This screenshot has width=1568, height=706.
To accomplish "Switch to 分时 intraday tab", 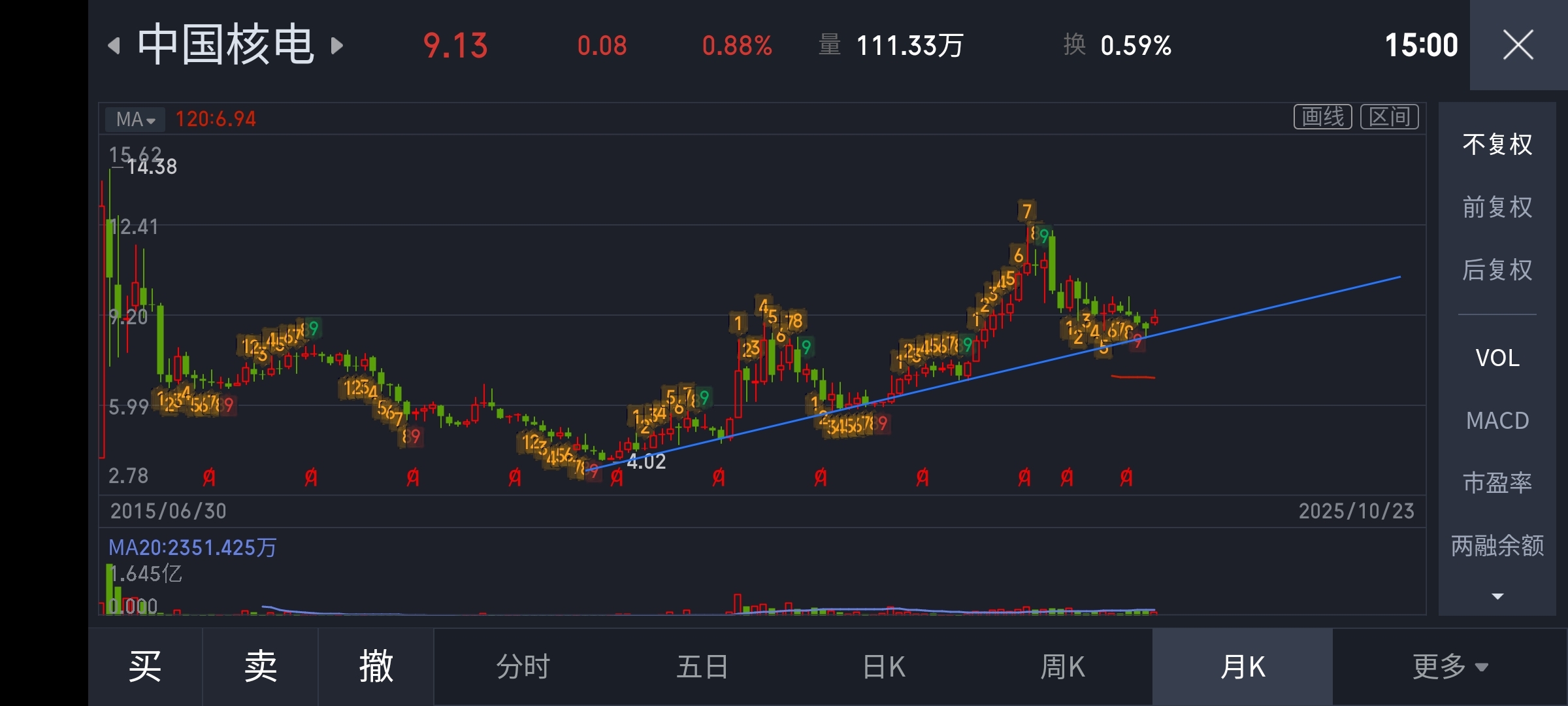I will click(523, 667).
